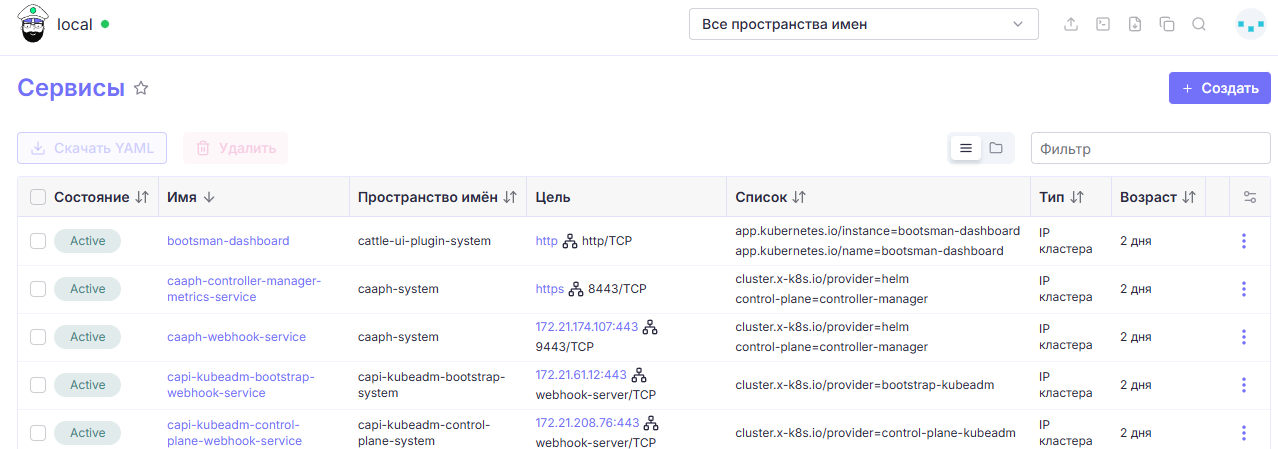
Task: Open row actions for bootsman-dashboard
Action: (x=1244, y=241)
